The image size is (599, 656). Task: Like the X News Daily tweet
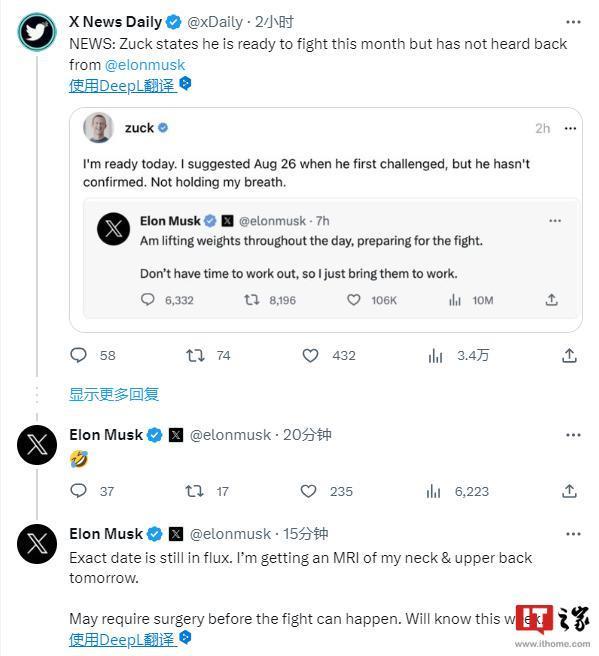click(x=310, y=355)
